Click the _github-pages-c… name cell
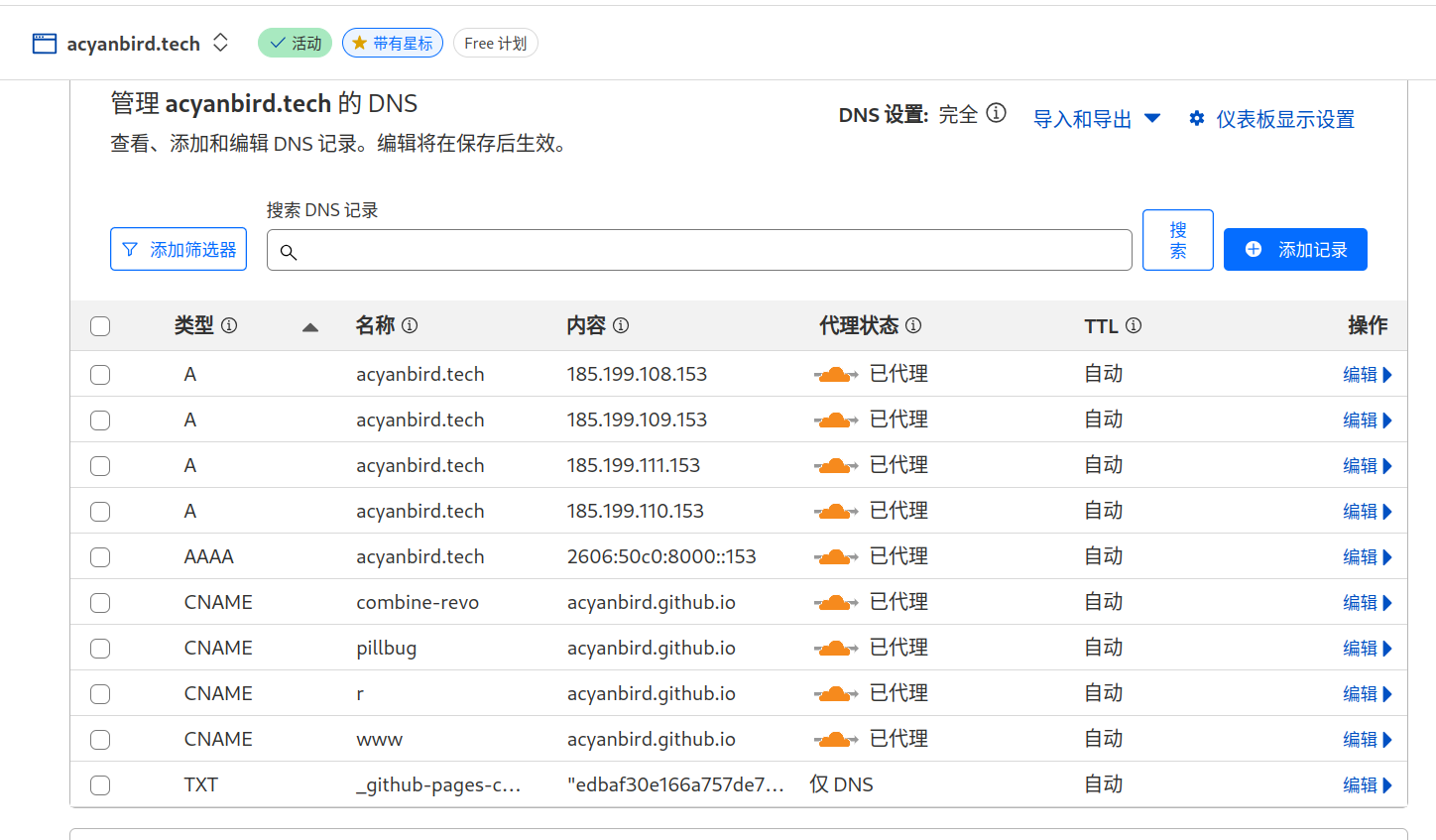 pos(438,785)
